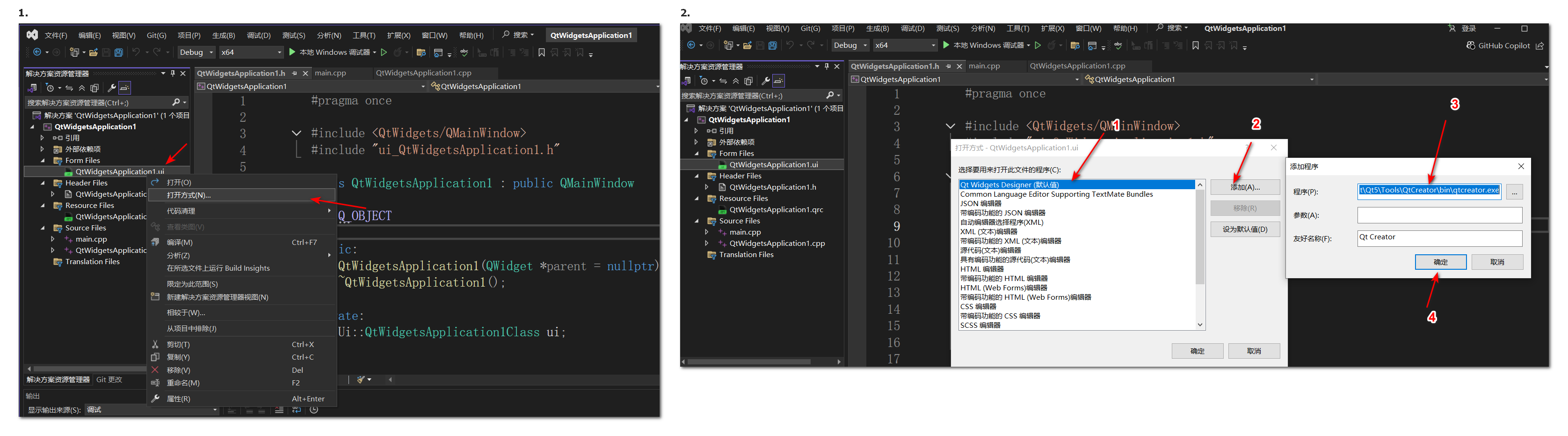Screen dimensions: 1568x436
Task: Collapse Source Files folder in image 2 tree
Action: (697, 222)
